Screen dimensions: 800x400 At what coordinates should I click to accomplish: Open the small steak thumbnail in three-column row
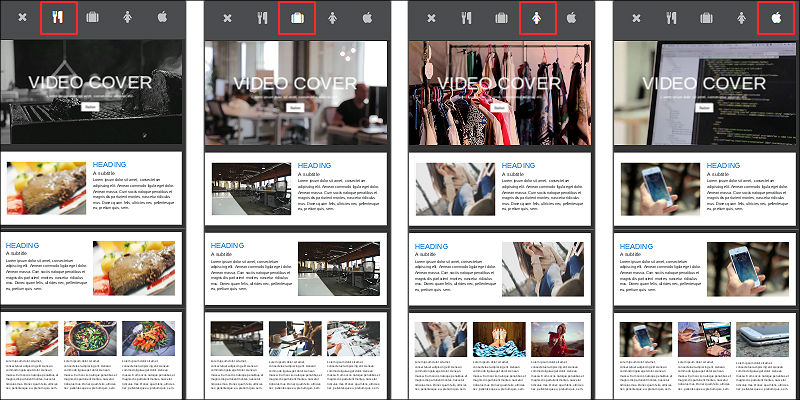(x=32, y=338)
